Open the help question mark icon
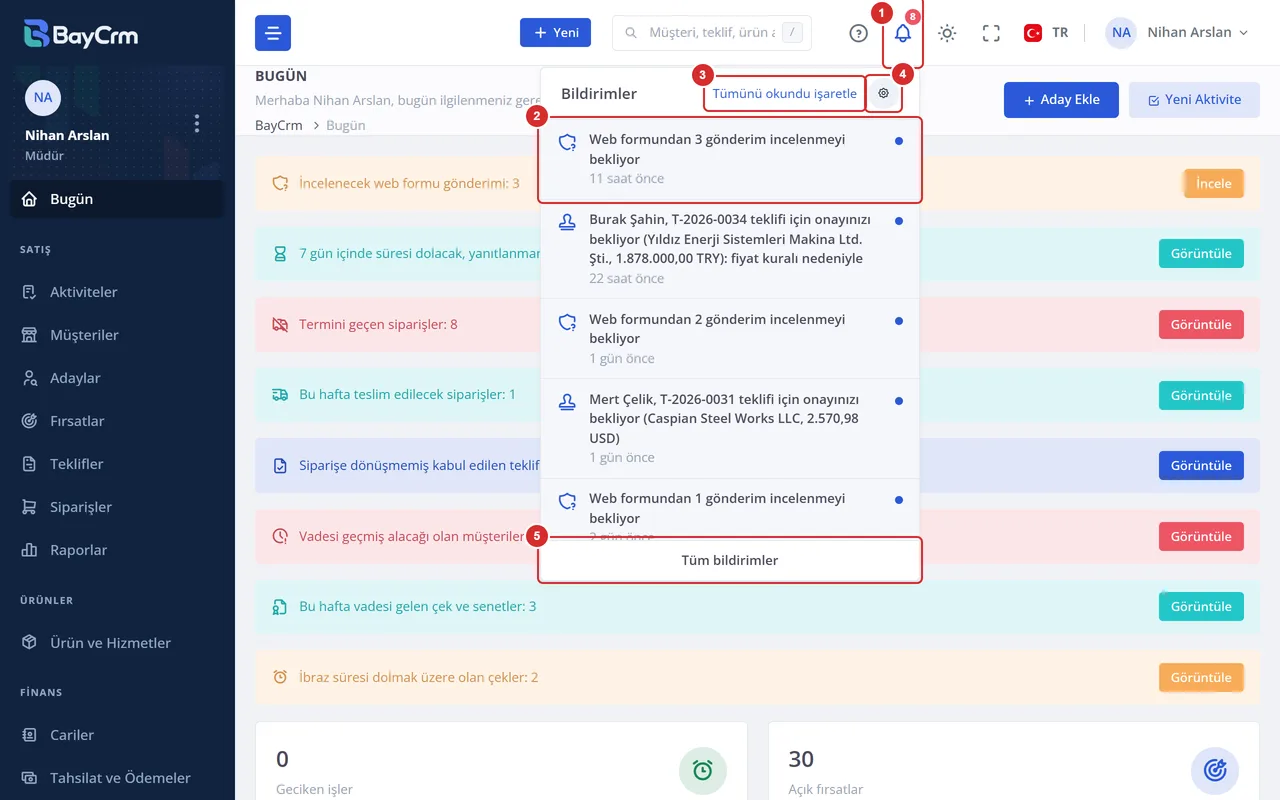1280x800 pixels. point(858,33)
